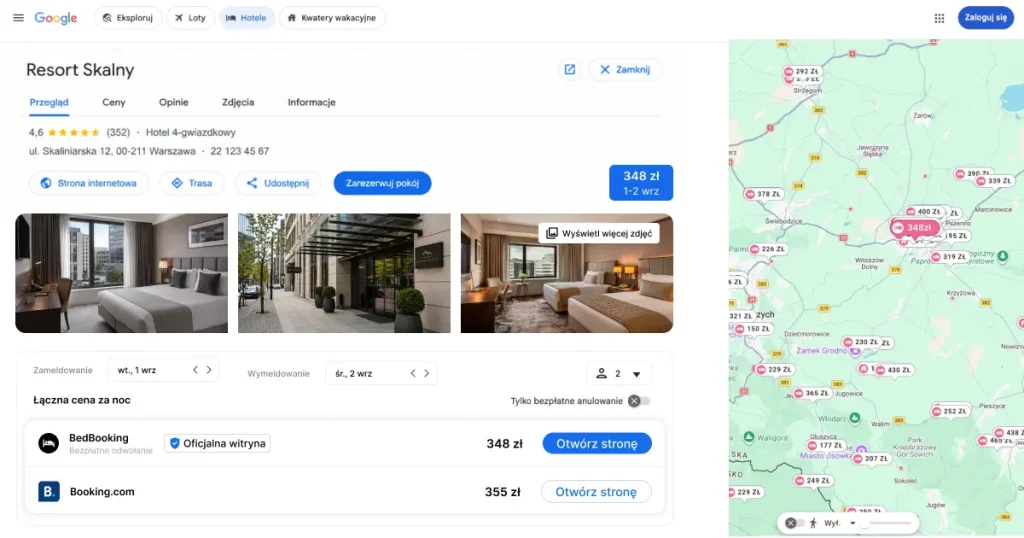Open the Loty section
The width and height of the screenshot is (1024, 538).
click(x=190, y=18)
